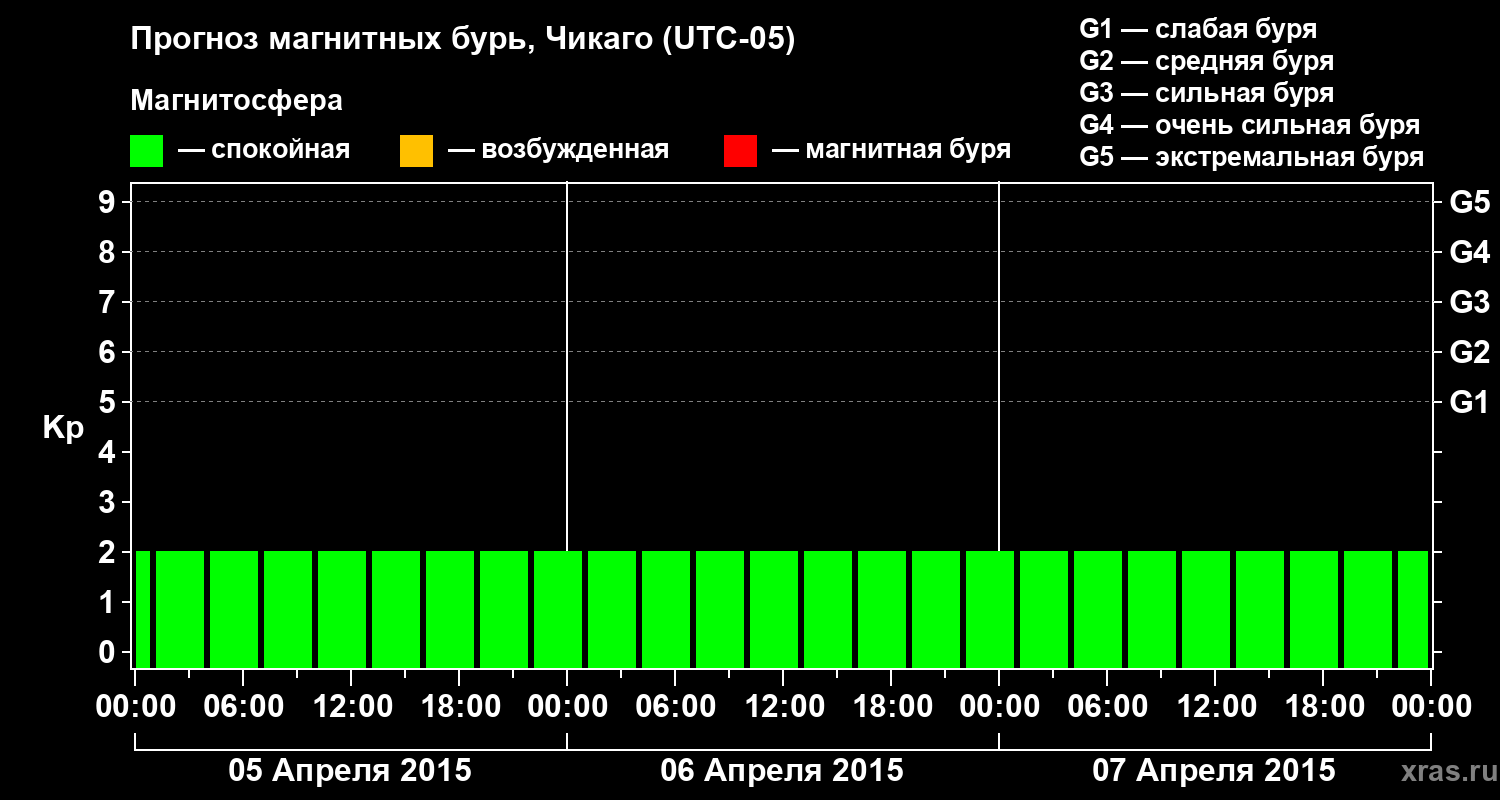The height and width of the screenshot is (800, 1500).
Task: Click the Kp axis value 3
Action: (109, 503)
